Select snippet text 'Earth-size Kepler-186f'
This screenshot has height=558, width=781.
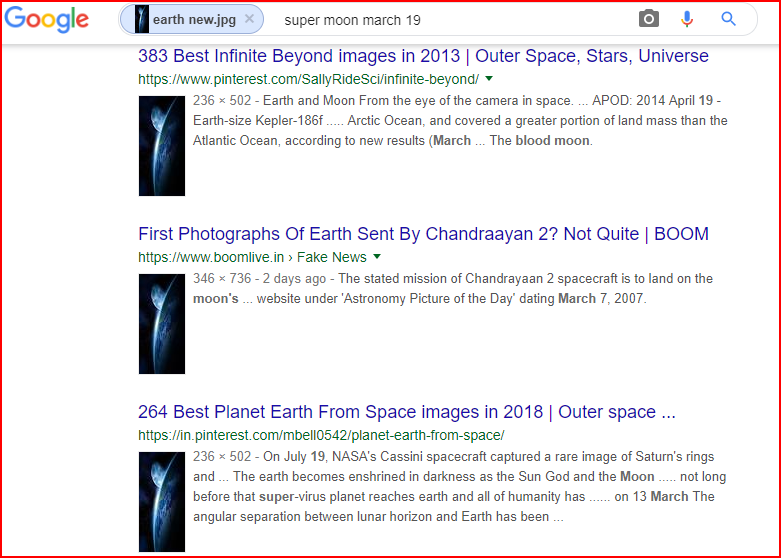coord(258,121)
